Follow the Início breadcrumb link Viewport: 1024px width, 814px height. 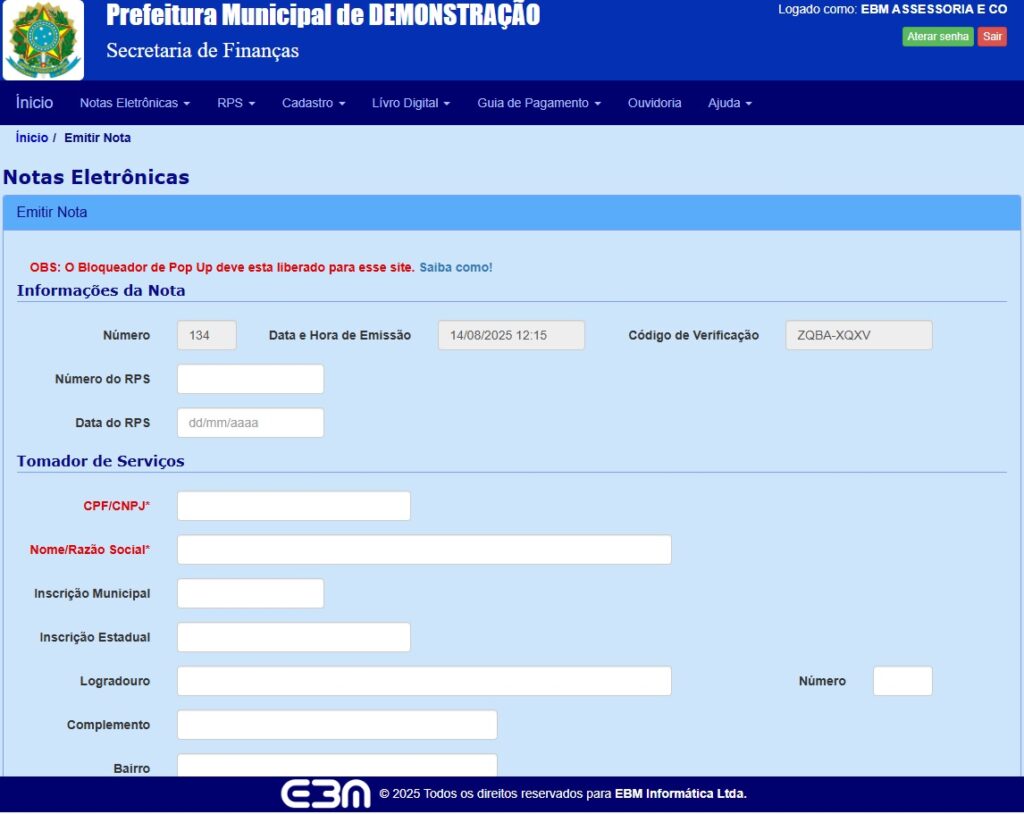click(32, 138)
